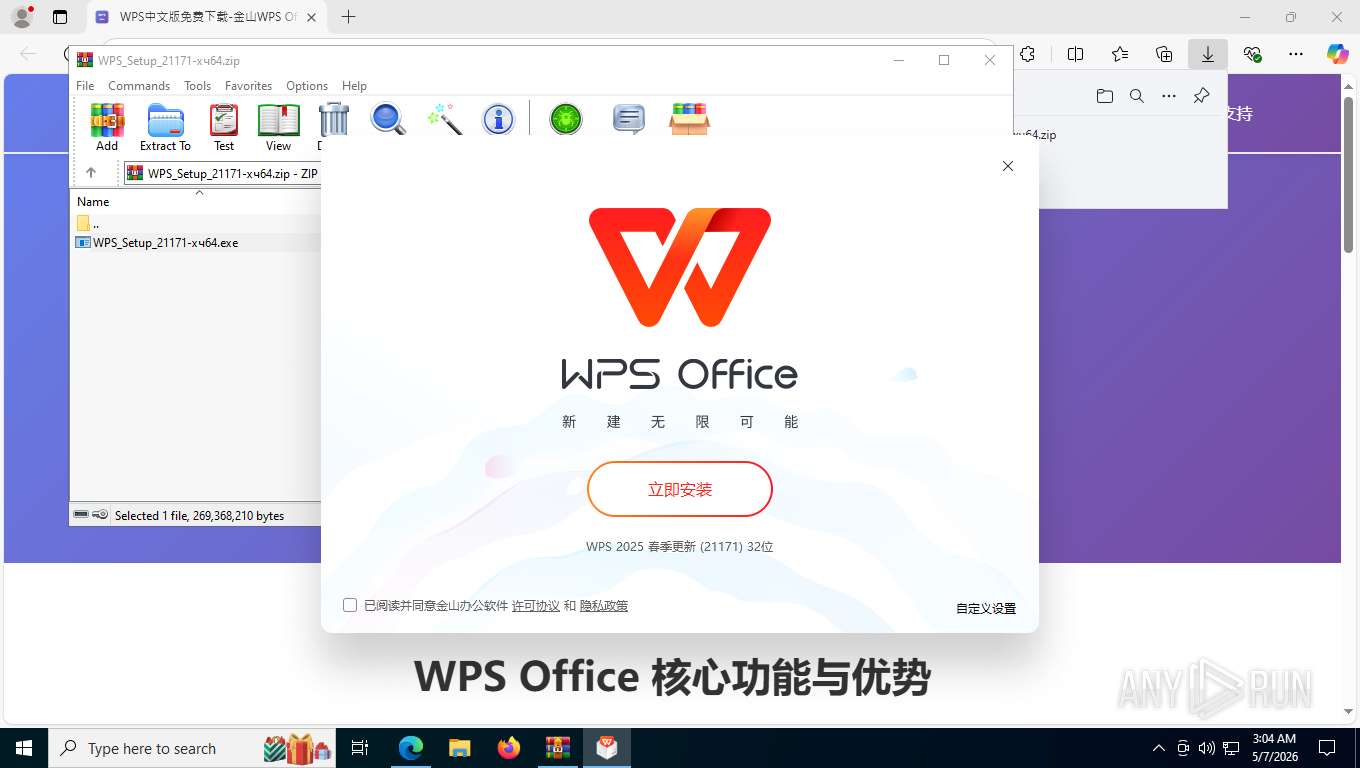Open a new tab in Edge

click(348, 17)
